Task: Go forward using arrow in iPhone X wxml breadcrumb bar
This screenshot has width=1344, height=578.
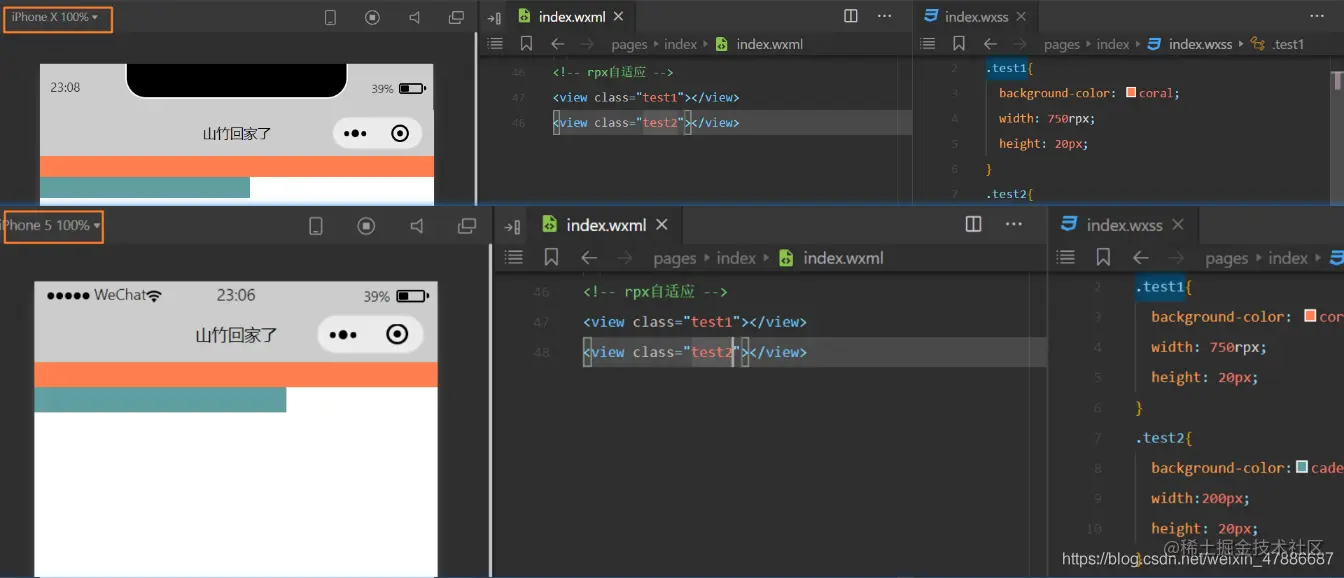Action: coord(587,44)
